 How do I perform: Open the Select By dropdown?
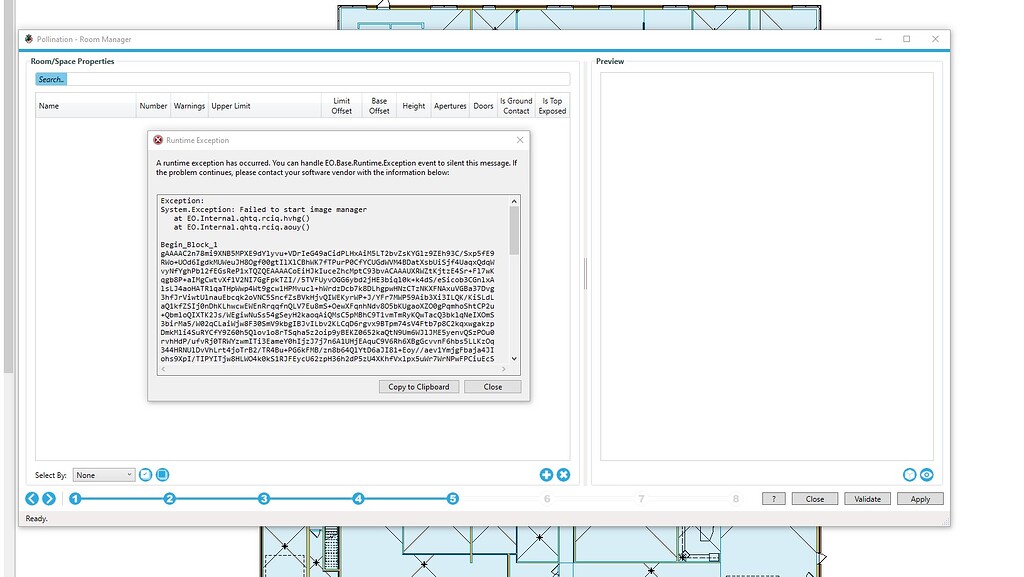coord(104,474)
